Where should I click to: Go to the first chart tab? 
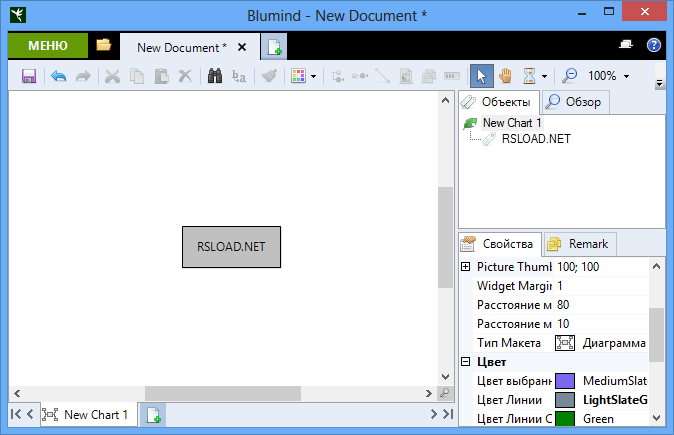pos(15,414)
